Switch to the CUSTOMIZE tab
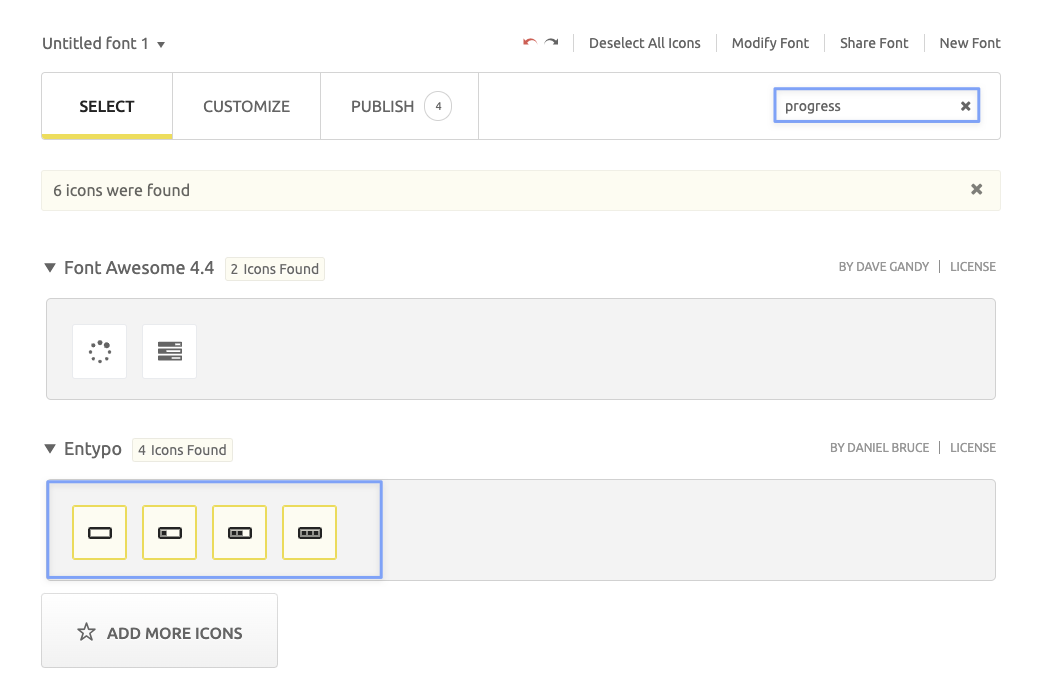 [246, 106]
